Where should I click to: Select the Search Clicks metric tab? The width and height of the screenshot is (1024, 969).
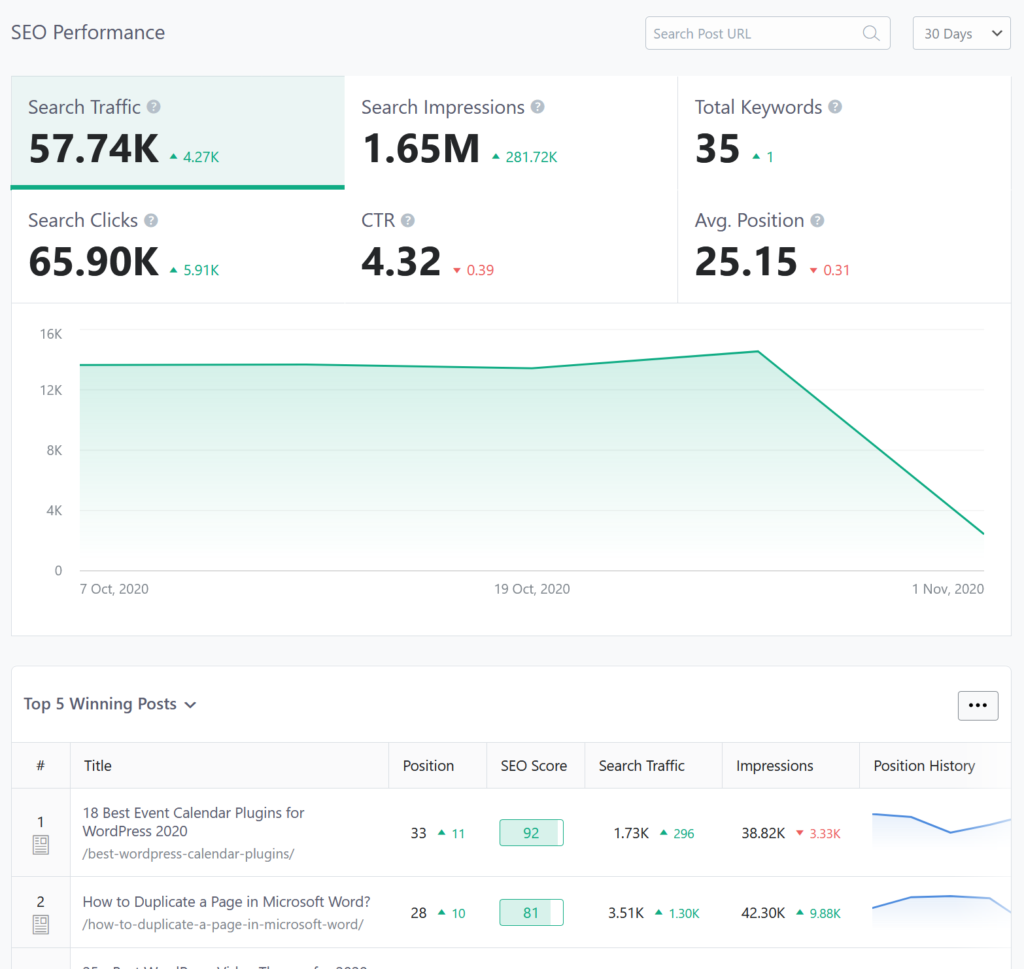point(178,246)
